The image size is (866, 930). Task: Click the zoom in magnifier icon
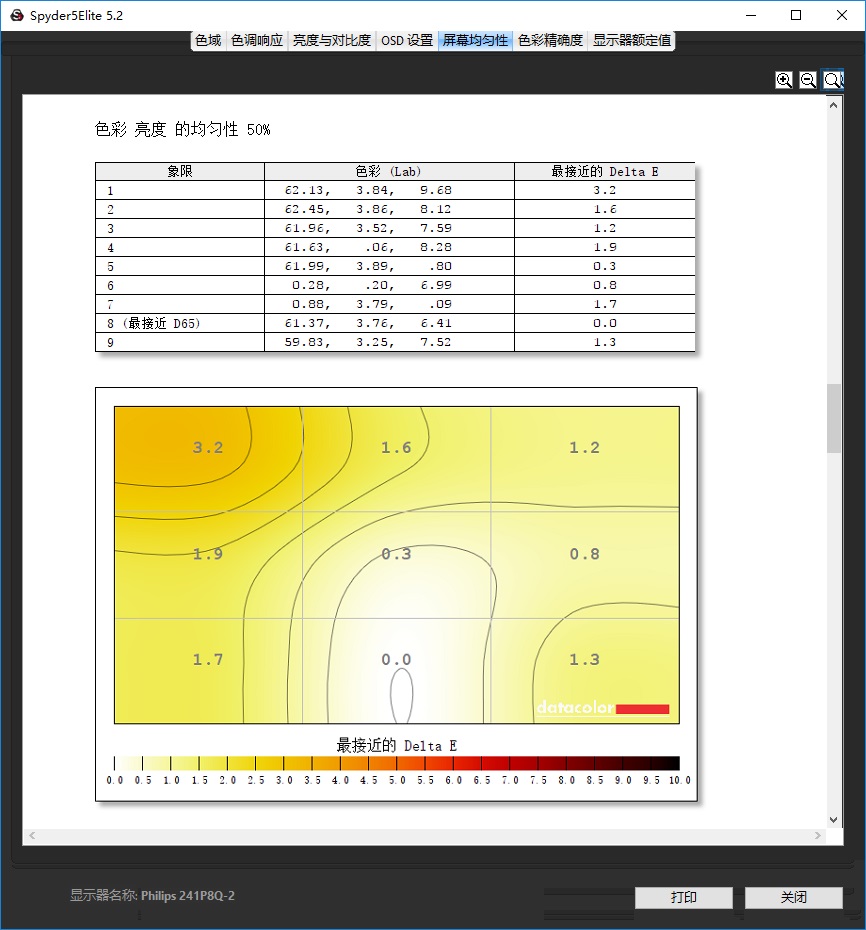(x=784, y=80)
